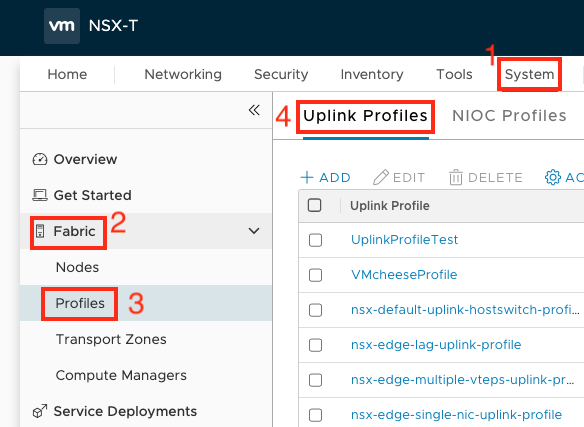Select Compute Managers under Fabric
Image resolution: width=584 pixels, height=427 pixels.
121,375
